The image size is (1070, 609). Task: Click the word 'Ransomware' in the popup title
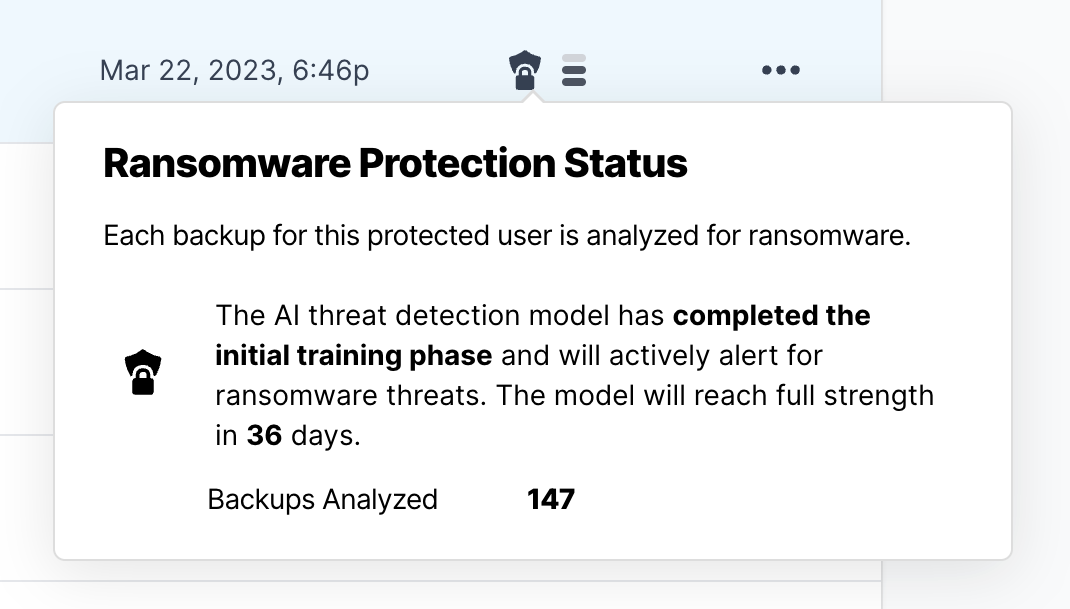pos(227,163)
